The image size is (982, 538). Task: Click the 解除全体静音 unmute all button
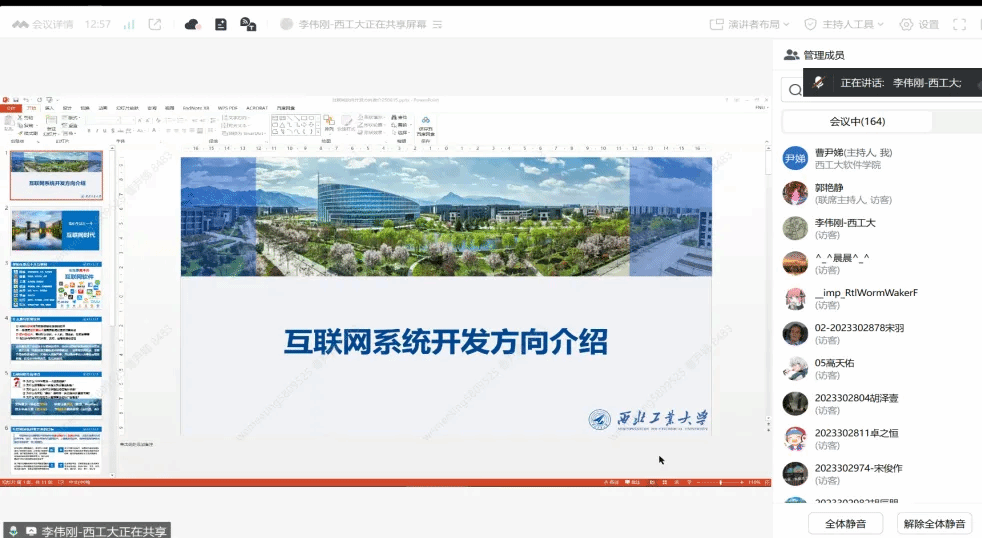coord(934,523)
